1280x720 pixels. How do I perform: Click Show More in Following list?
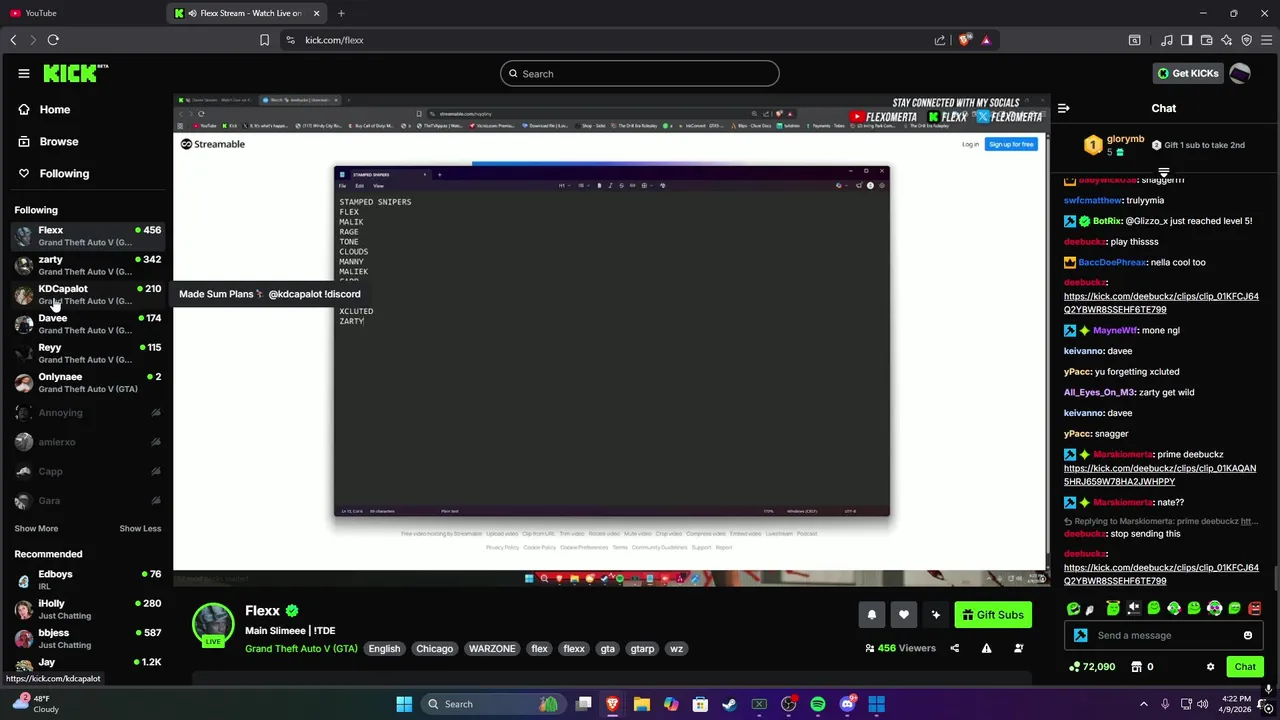click(36, 529)
